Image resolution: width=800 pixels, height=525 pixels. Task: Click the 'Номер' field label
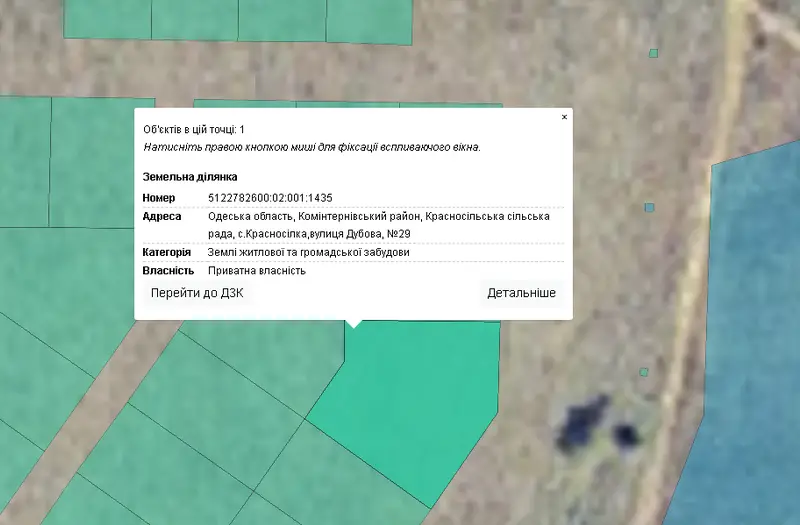point(159,198)
